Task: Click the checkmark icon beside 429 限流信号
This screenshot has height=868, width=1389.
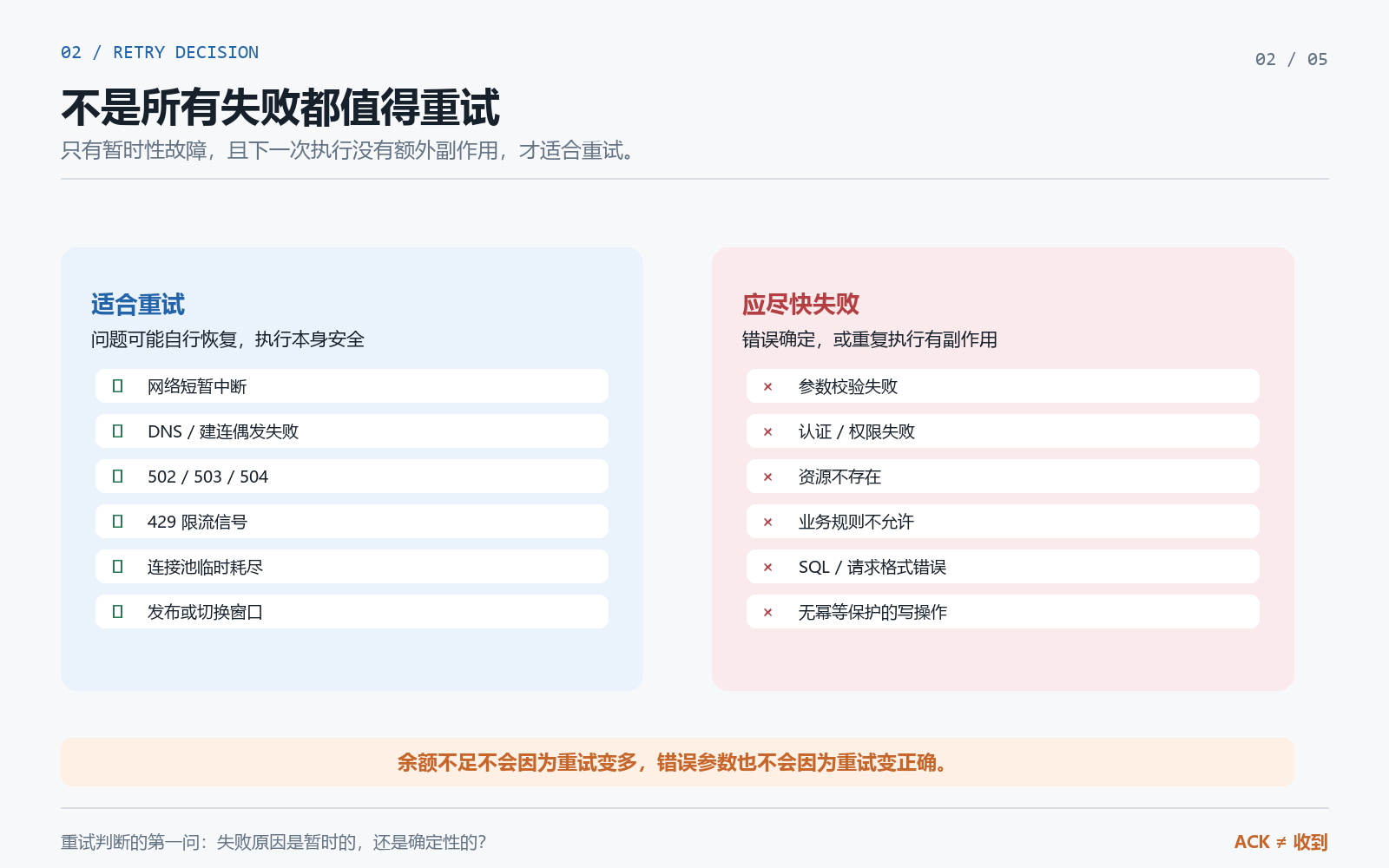Action: coord(118,522)
